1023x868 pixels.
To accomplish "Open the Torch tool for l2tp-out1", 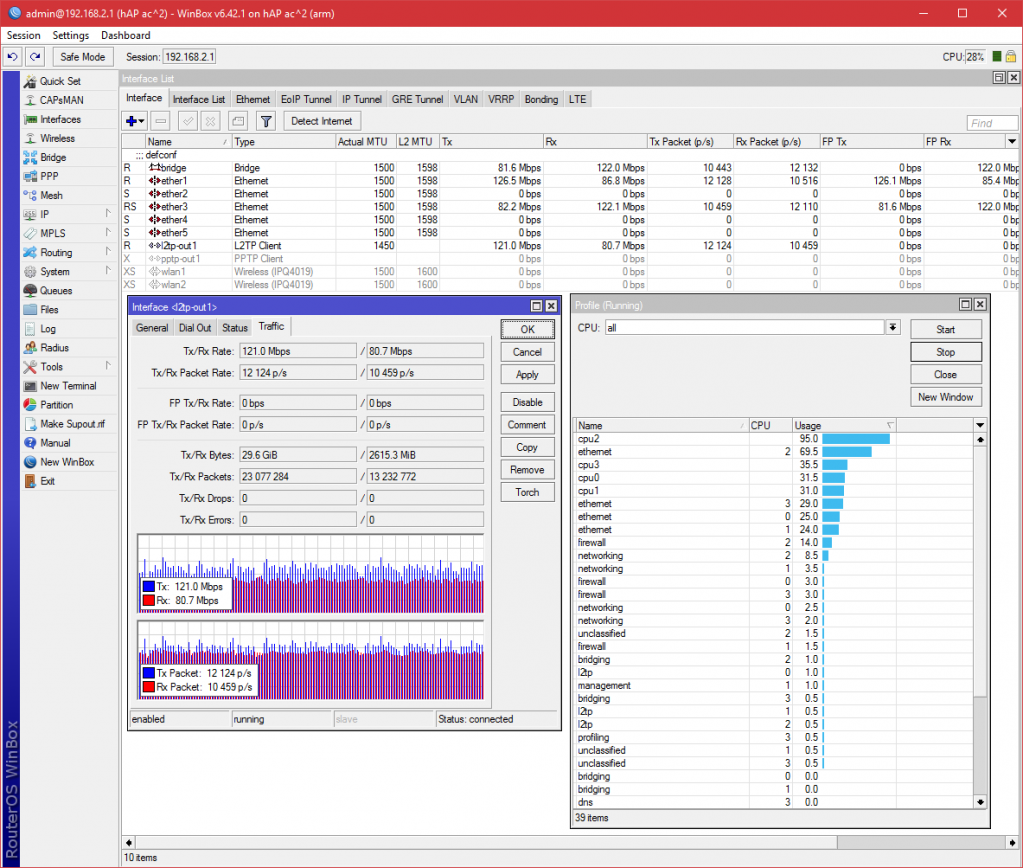I will coord(527,491).
